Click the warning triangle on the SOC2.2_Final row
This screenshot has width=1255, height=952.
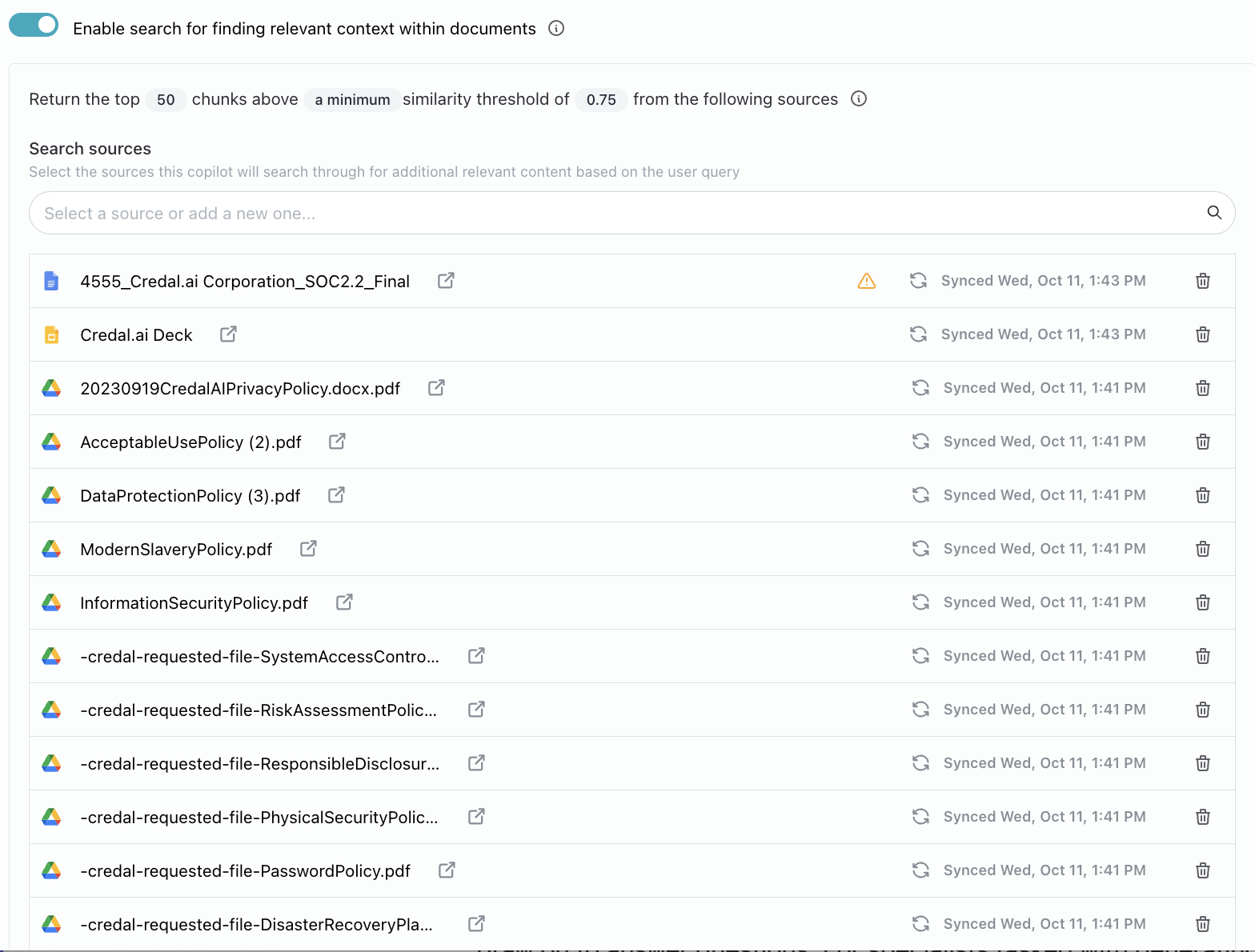click(867, 281)
